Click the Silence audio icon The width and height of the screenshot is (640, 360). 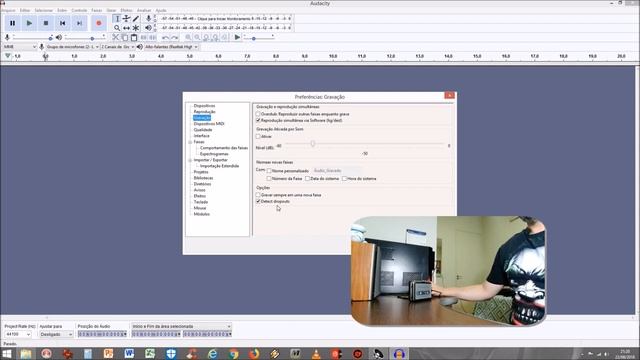pos(153,38)
